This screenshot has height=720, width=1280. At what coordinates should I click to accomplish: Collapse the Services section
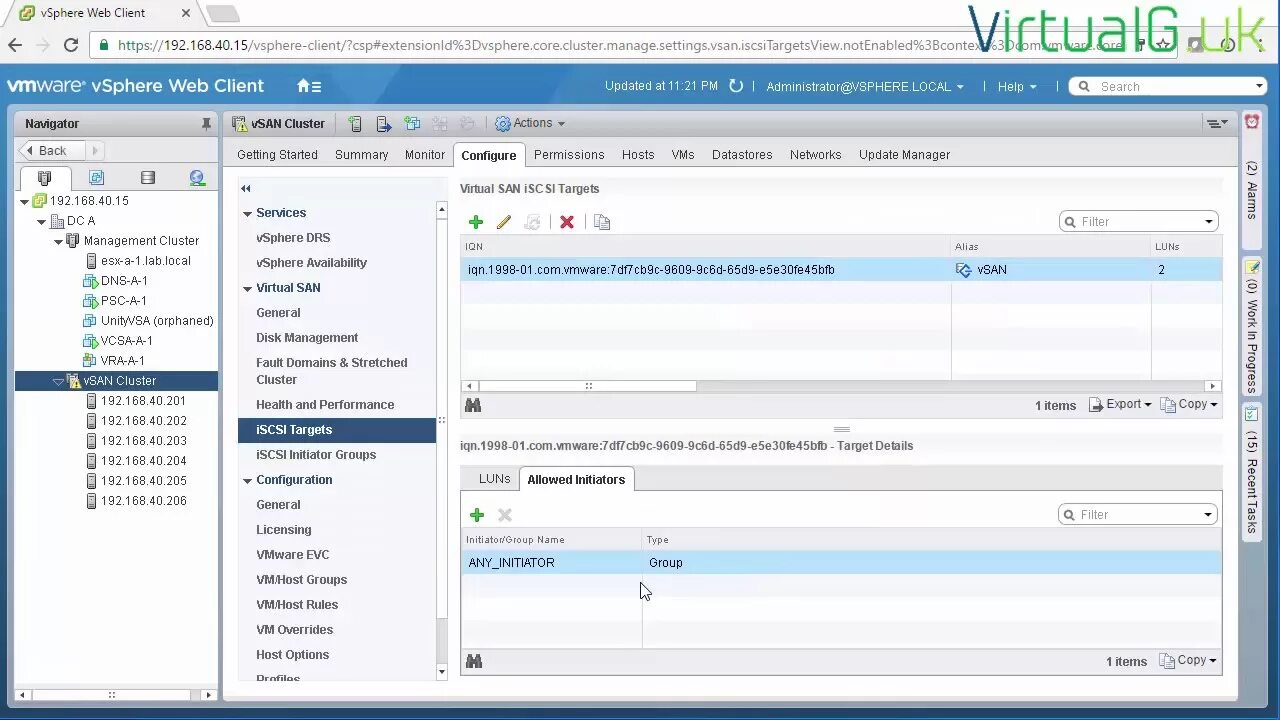(247, 213)
